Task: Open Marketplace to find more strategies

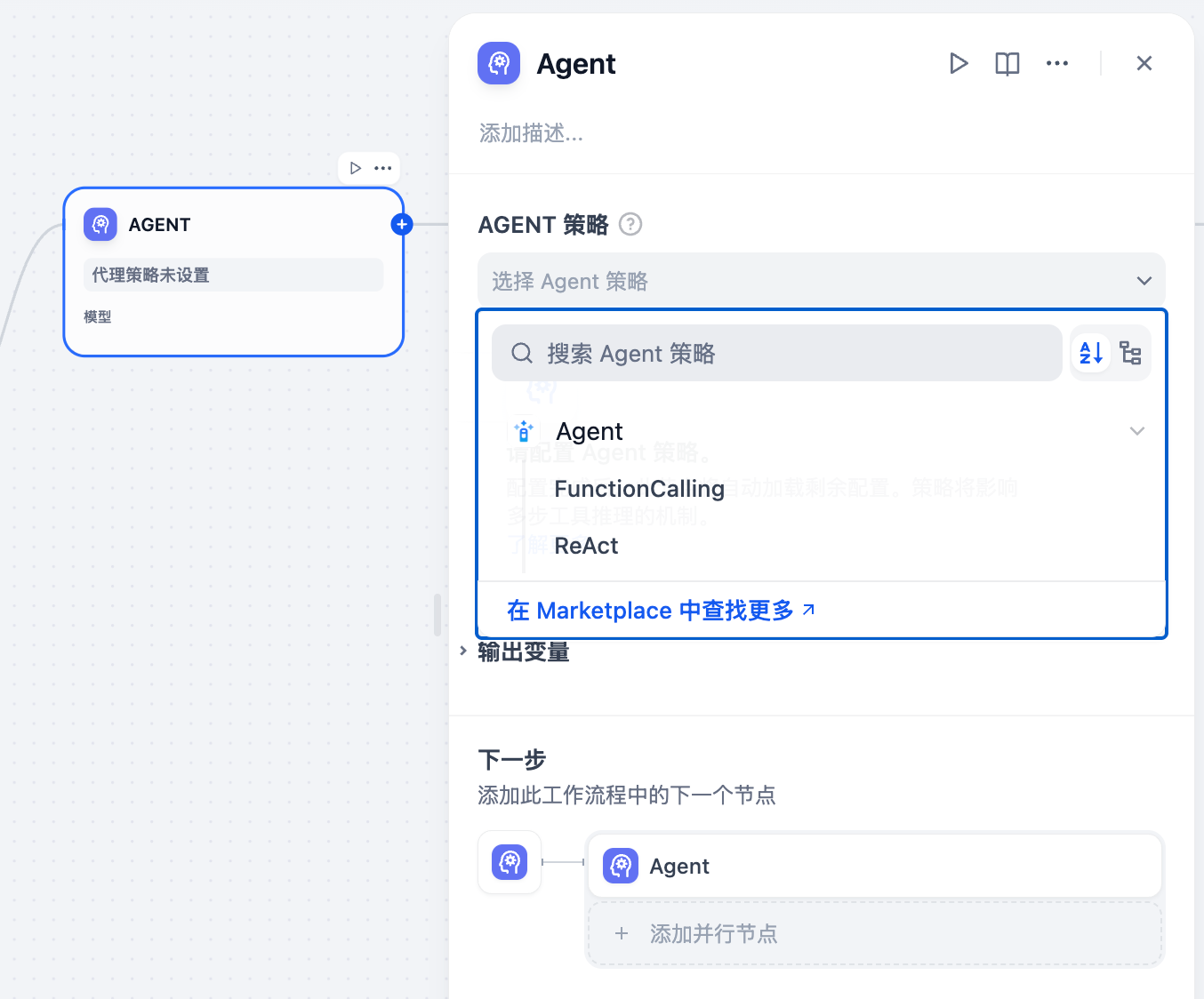Action: (661, 611)
